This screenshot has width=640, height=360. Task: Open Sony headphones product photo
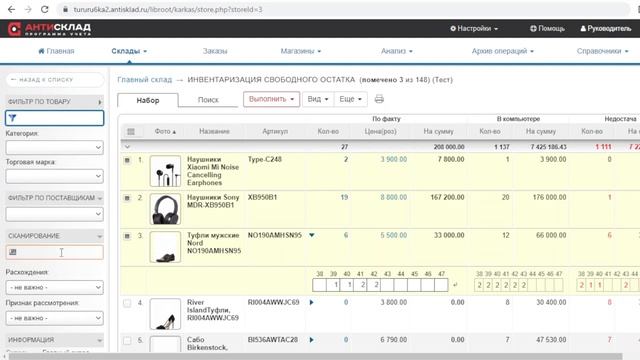pyautogui.click(x=165, y=209)
